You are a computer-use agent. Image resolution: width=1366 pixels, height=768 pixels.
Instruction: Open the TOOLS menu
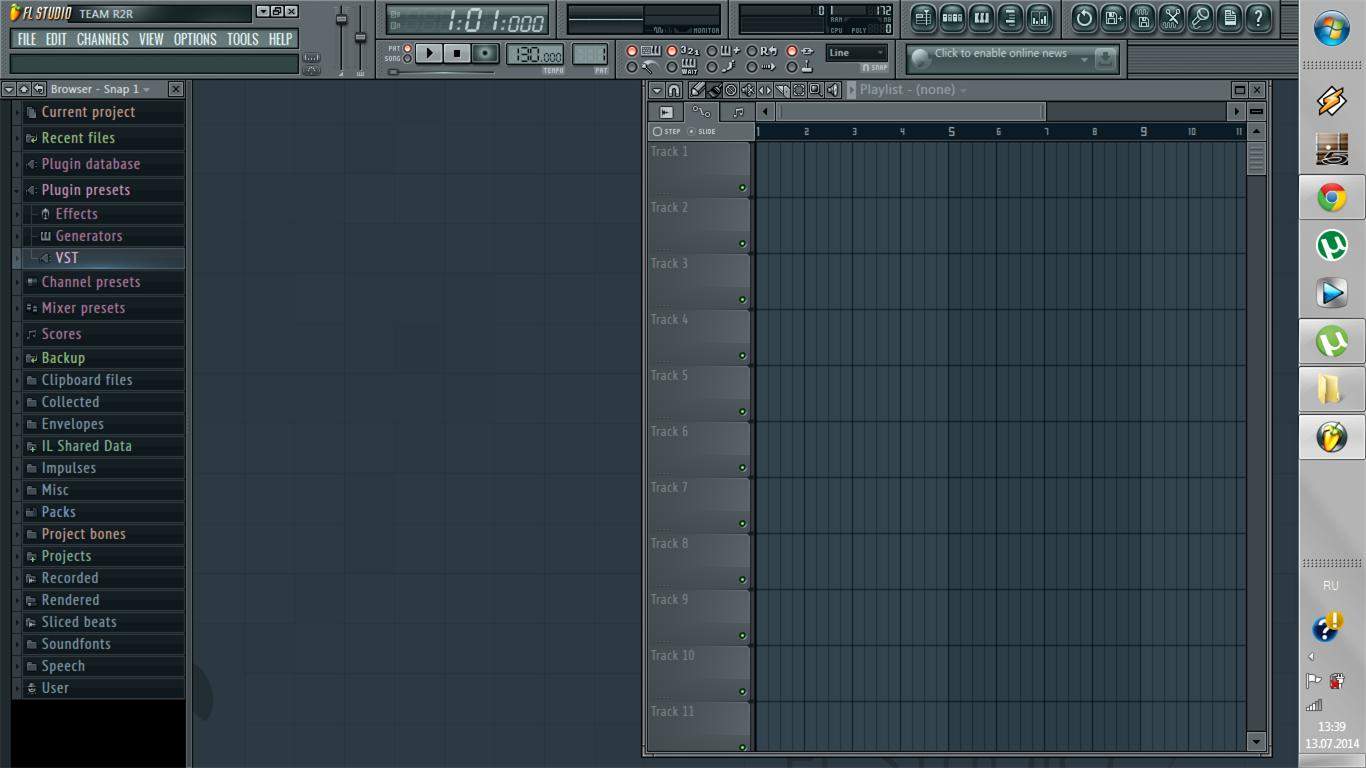coord(242,39)
